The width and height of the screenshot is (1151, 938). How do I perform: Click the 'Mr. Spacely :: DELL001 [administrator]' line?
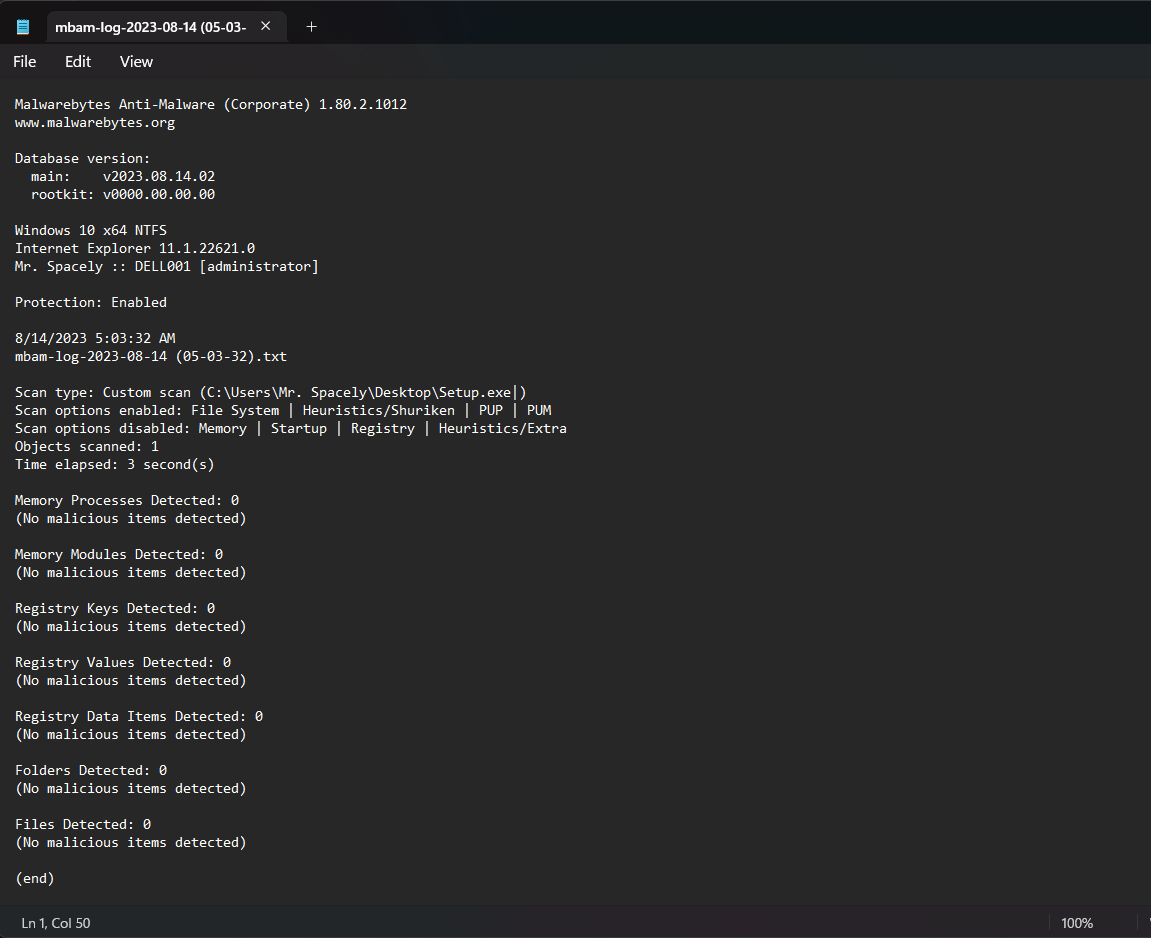coord(167,266)
